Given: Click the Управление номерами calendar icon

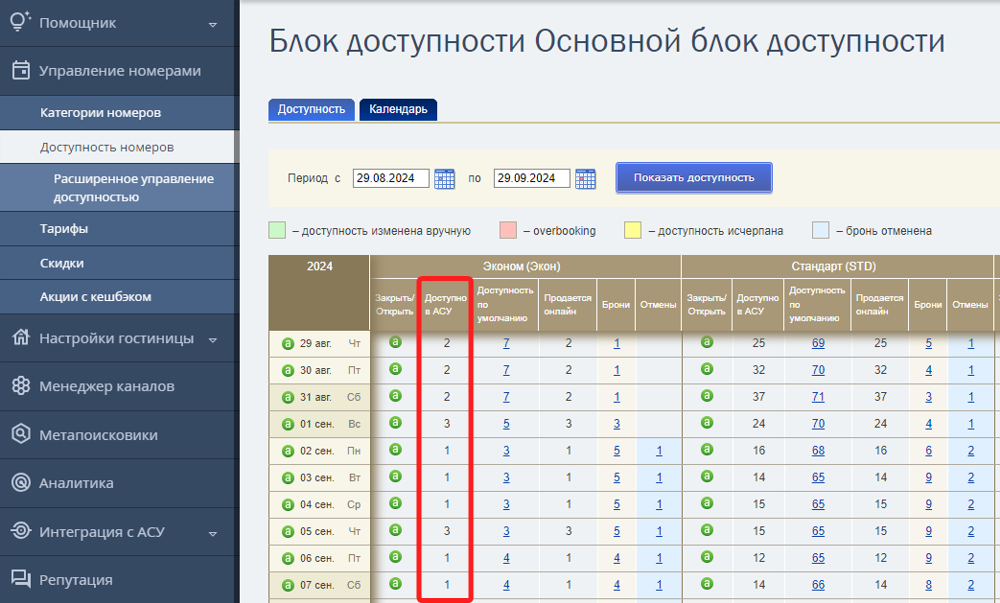Looking at the screenshot, I should click(x=21, y=70).
